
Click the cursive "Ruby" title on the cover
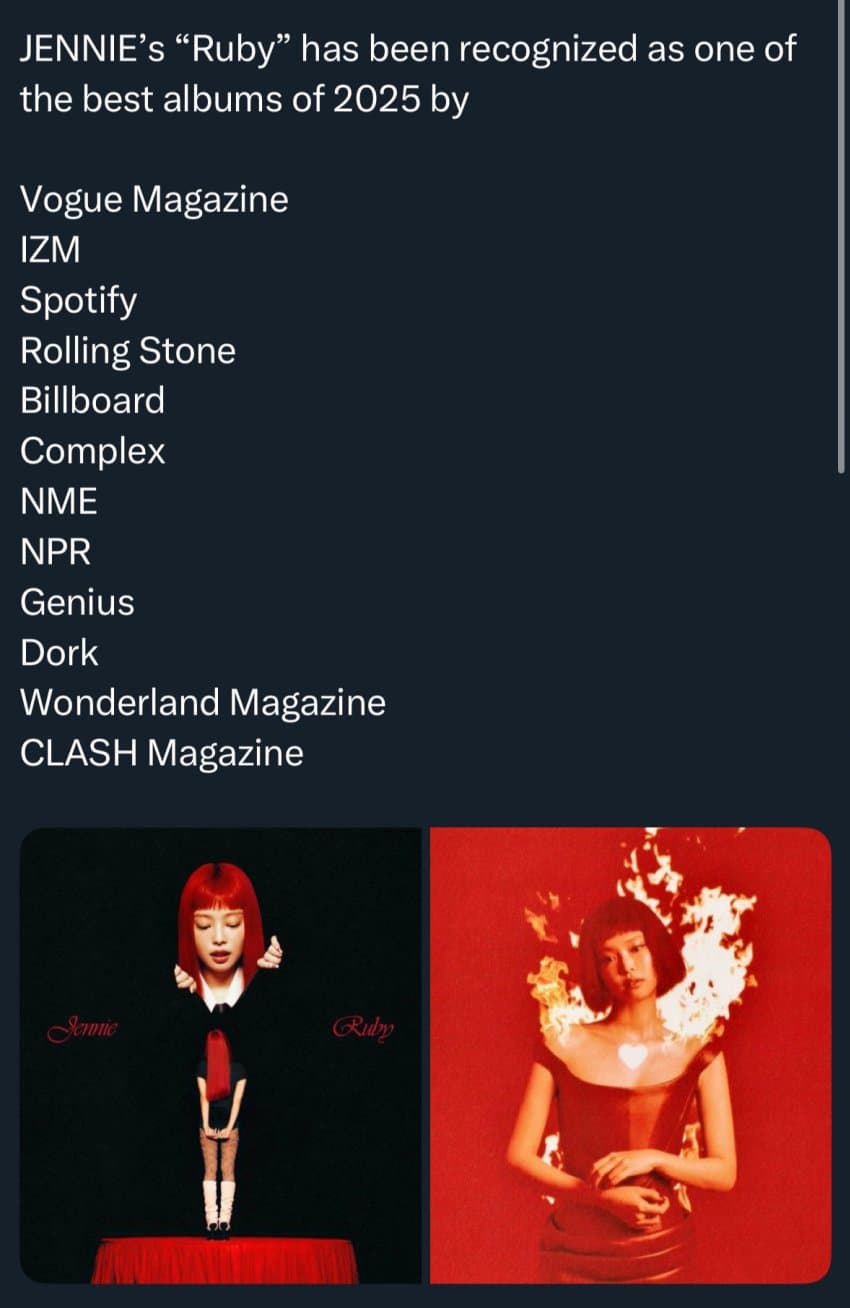click(x=363, y=1028)
